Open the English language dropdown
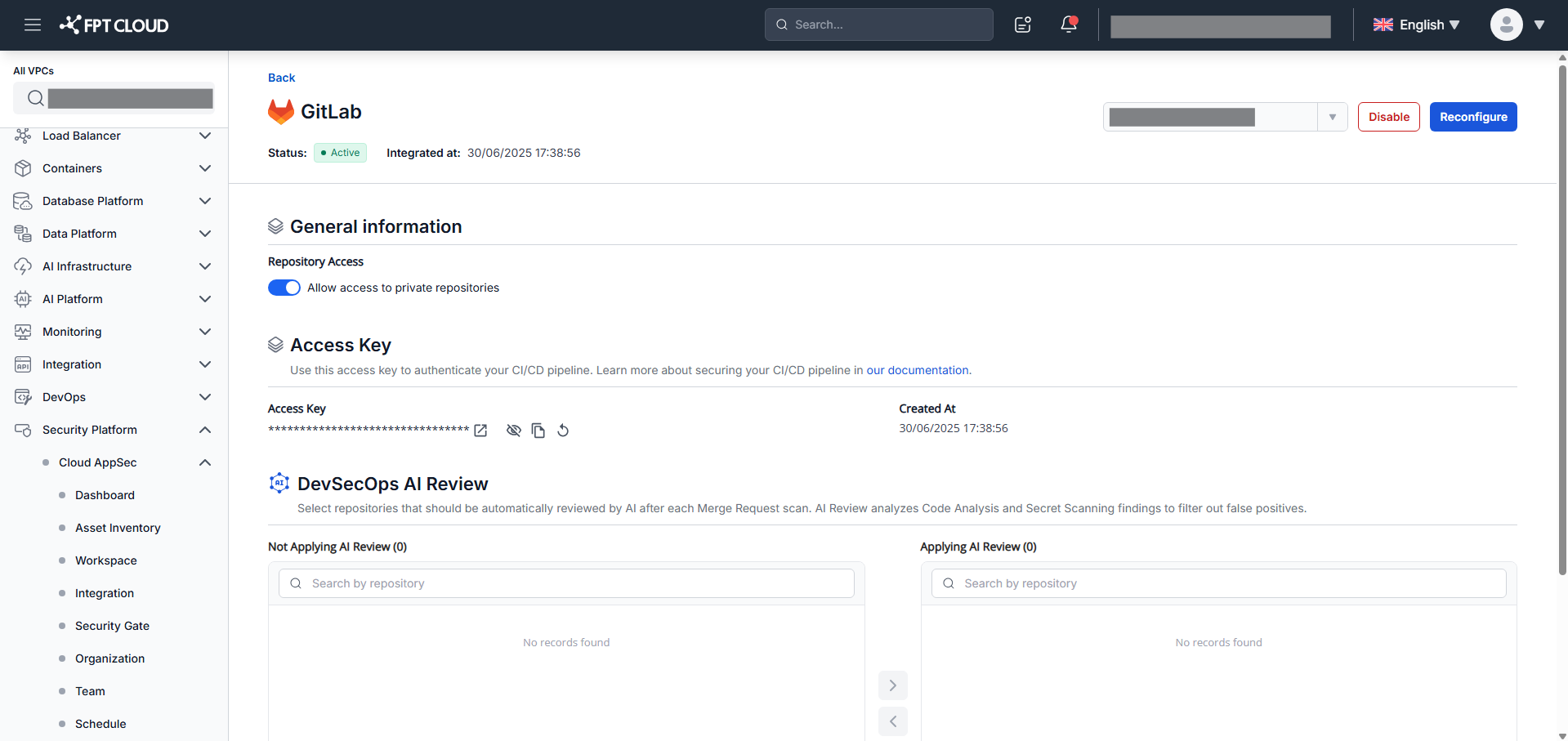 [1416, 25]
